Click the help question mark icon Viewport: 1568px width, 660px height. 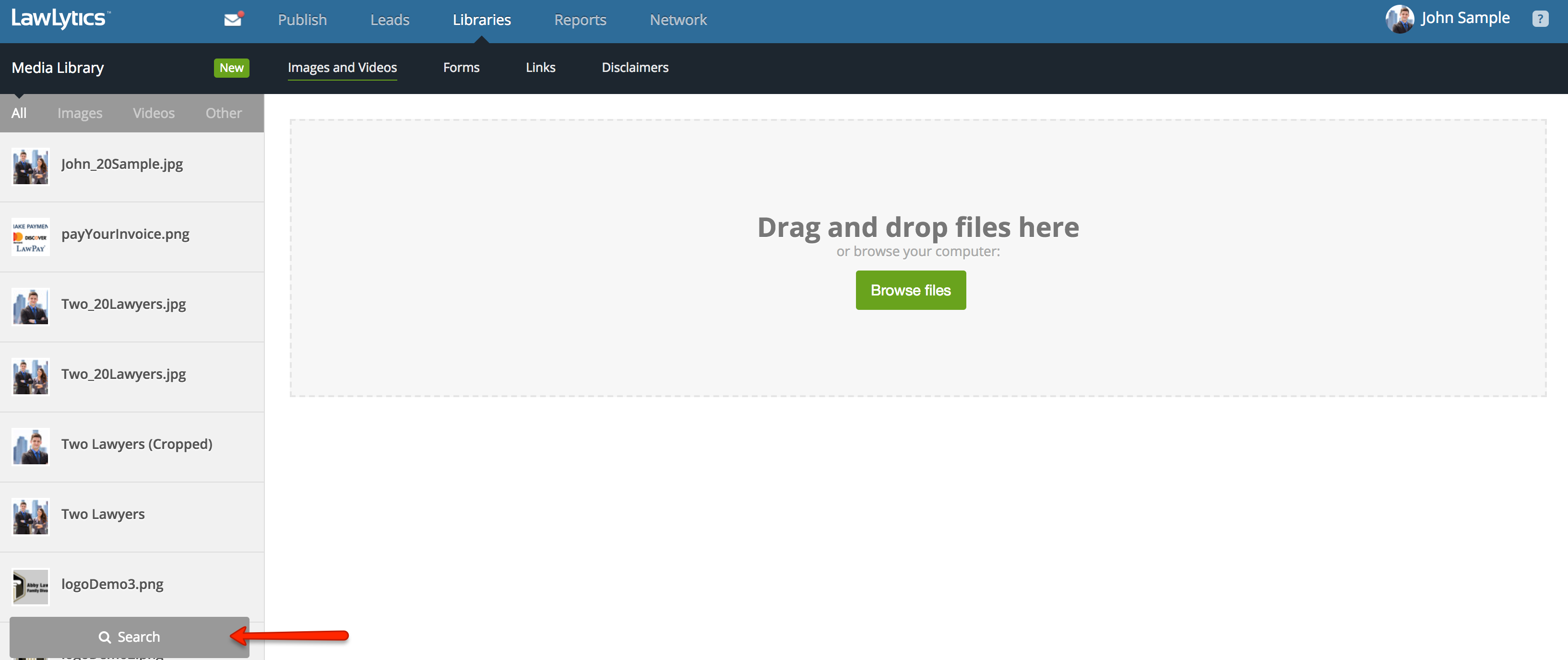[1540, 19]
